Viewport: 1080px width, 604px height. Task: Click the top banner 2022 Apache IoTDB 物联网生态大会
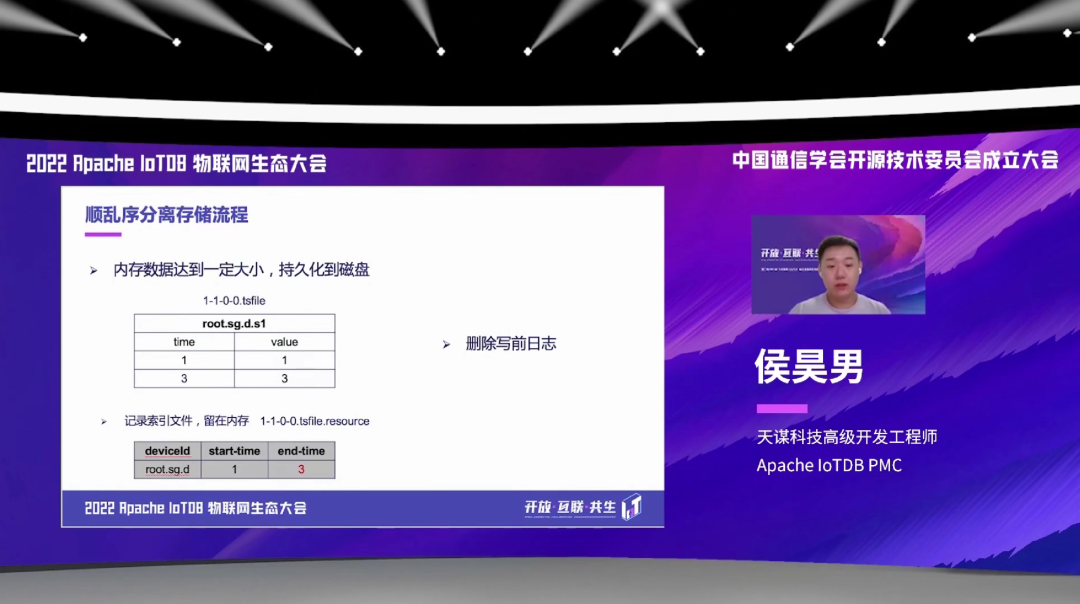click(x=176, y=163)
